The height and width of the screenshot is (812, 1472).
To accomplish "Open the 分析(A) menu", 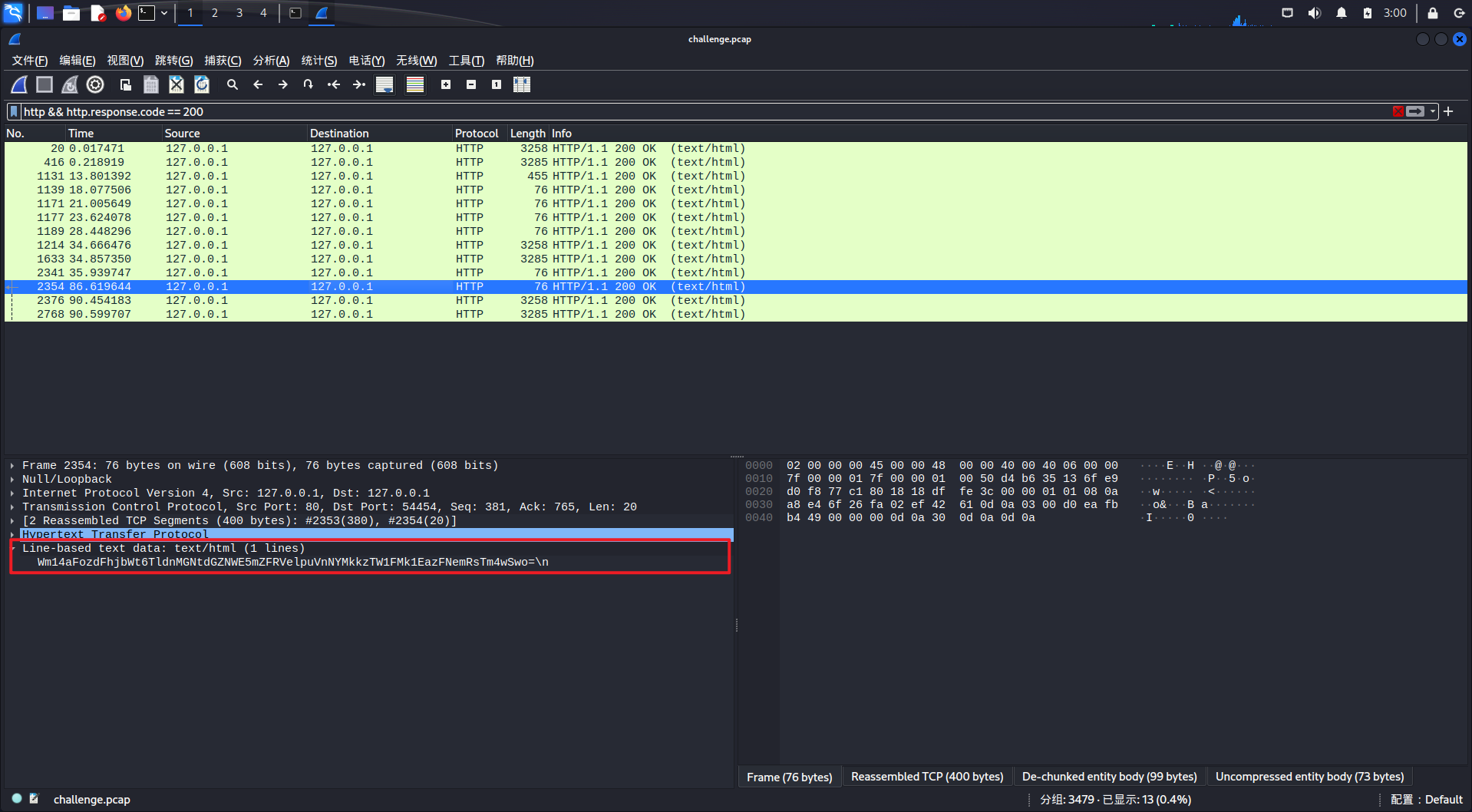I will 271,61.
